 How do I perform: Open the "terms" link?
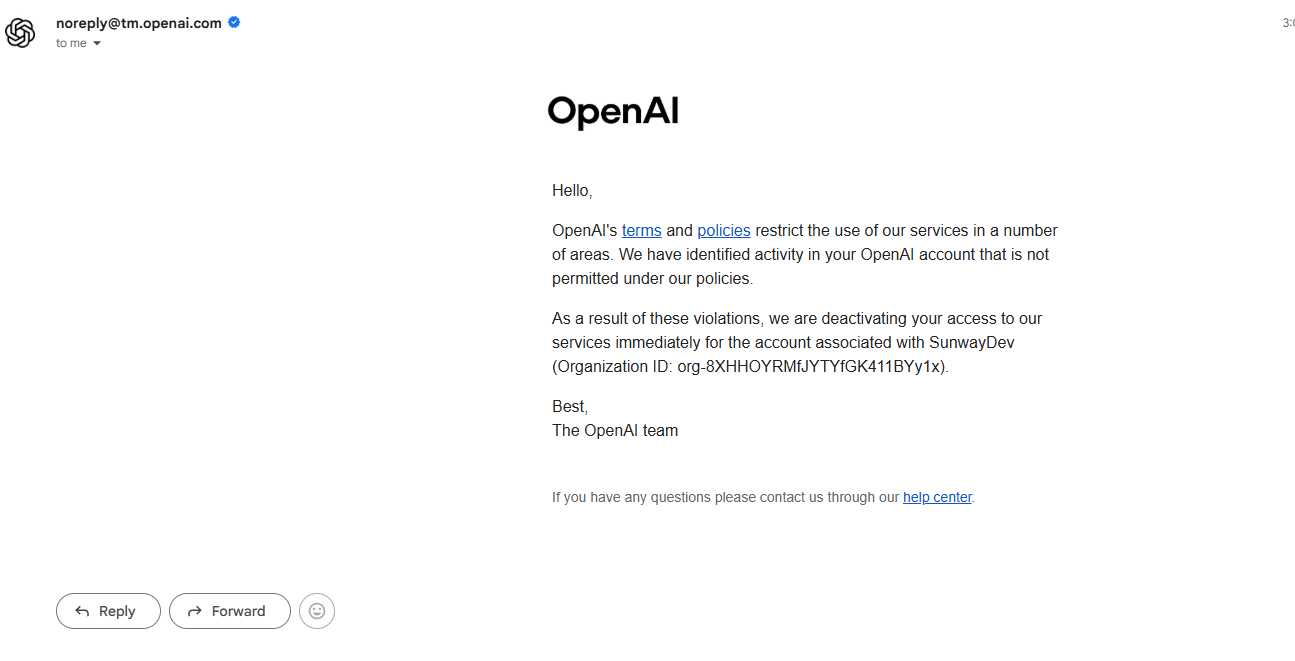641,230
